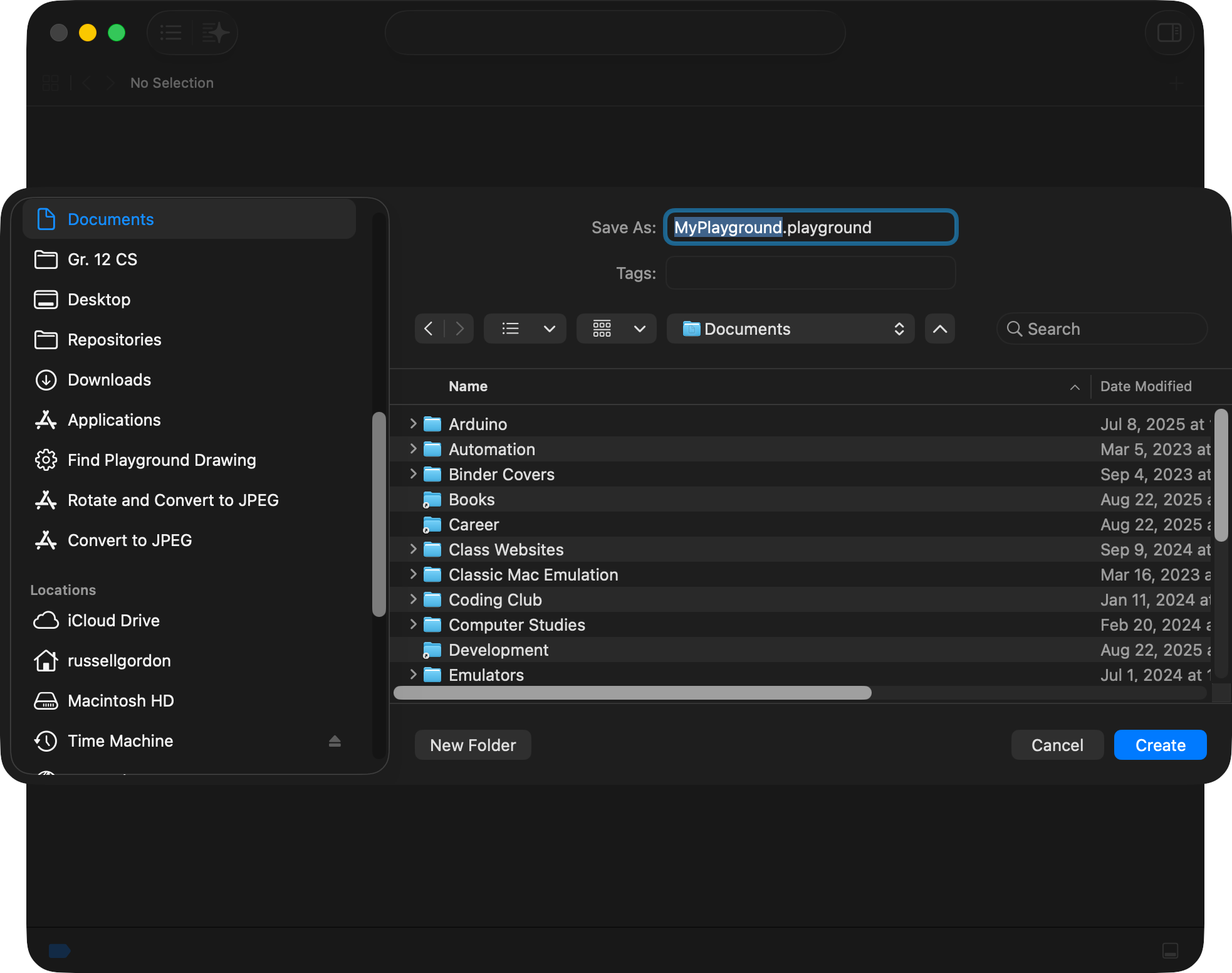Open Downloads sidebar location
Image resolution: width=1232 pixels, height=973 pixels.
pyautogui.click(x=109, y=380)
